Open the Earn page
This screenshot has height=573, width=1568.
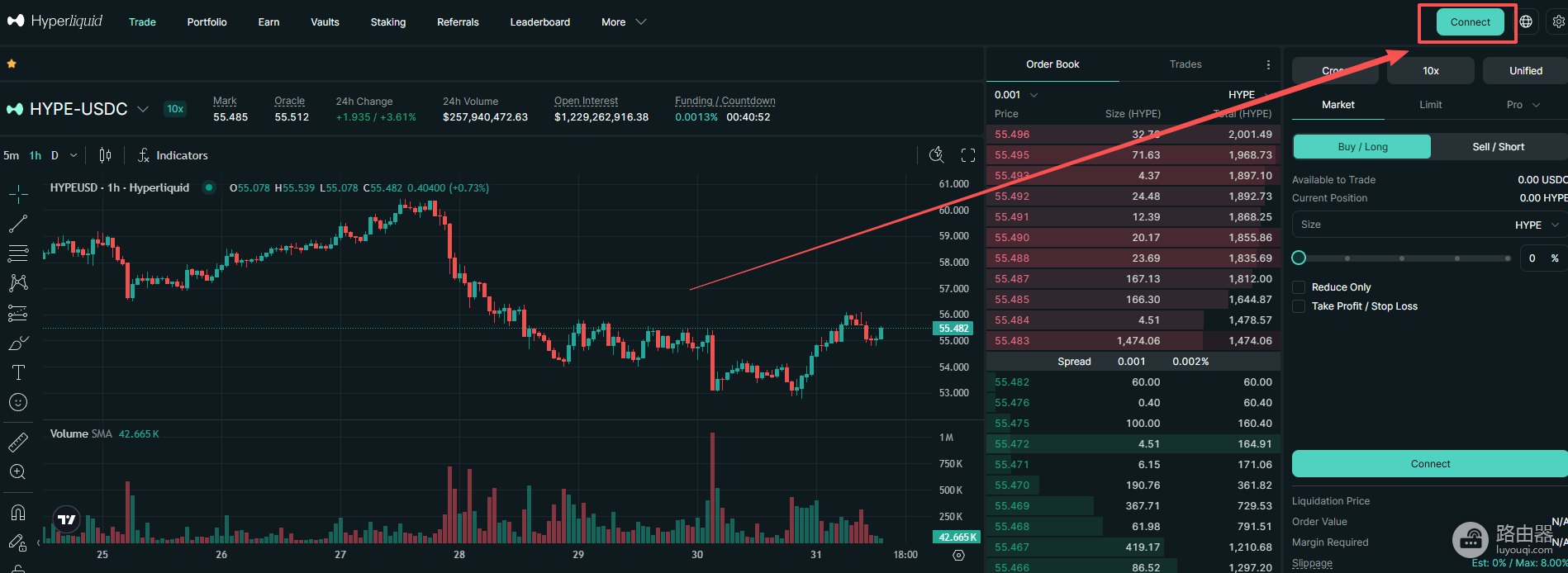pos(268,22)
